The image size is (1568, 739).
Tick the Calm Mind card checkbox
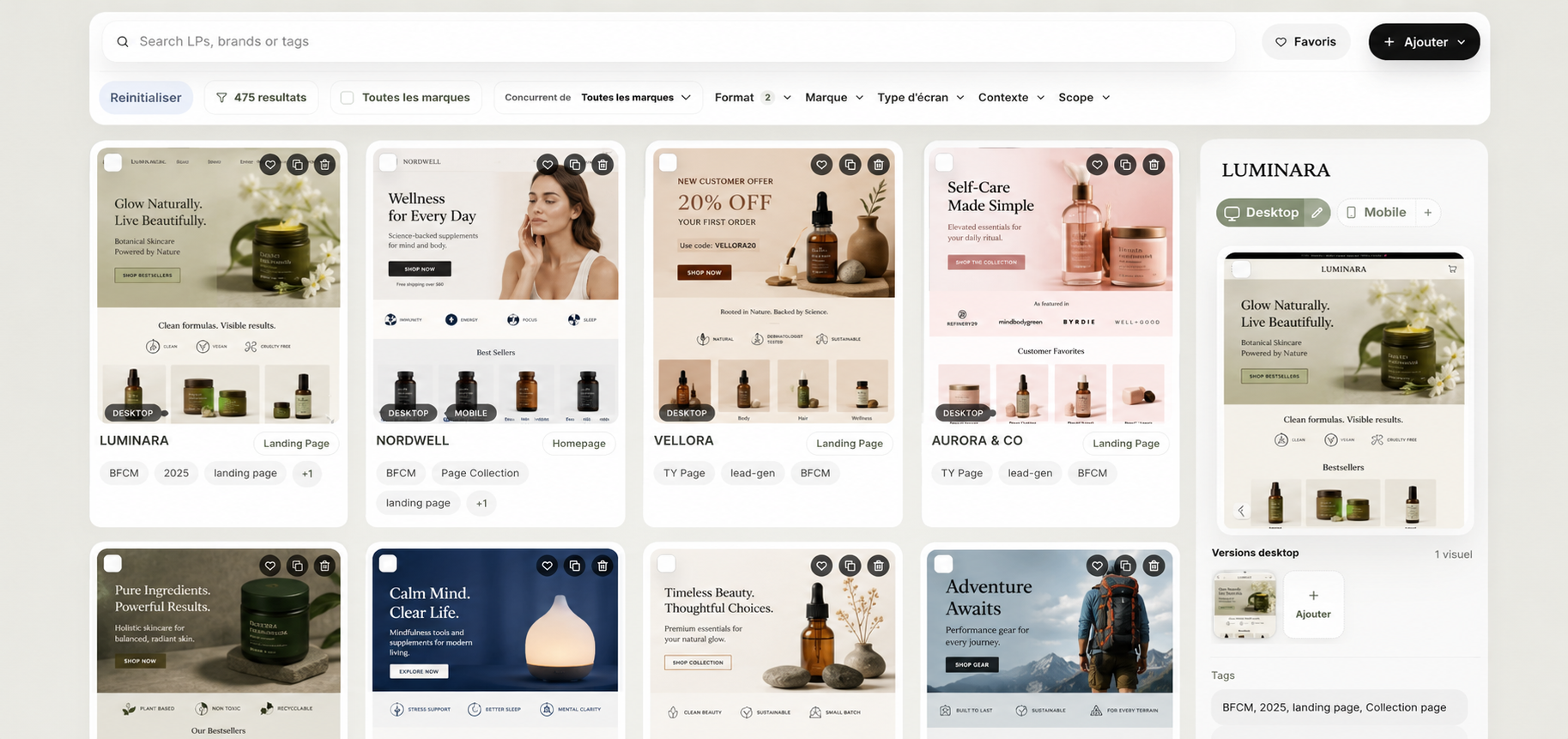[x=388, y=563]
